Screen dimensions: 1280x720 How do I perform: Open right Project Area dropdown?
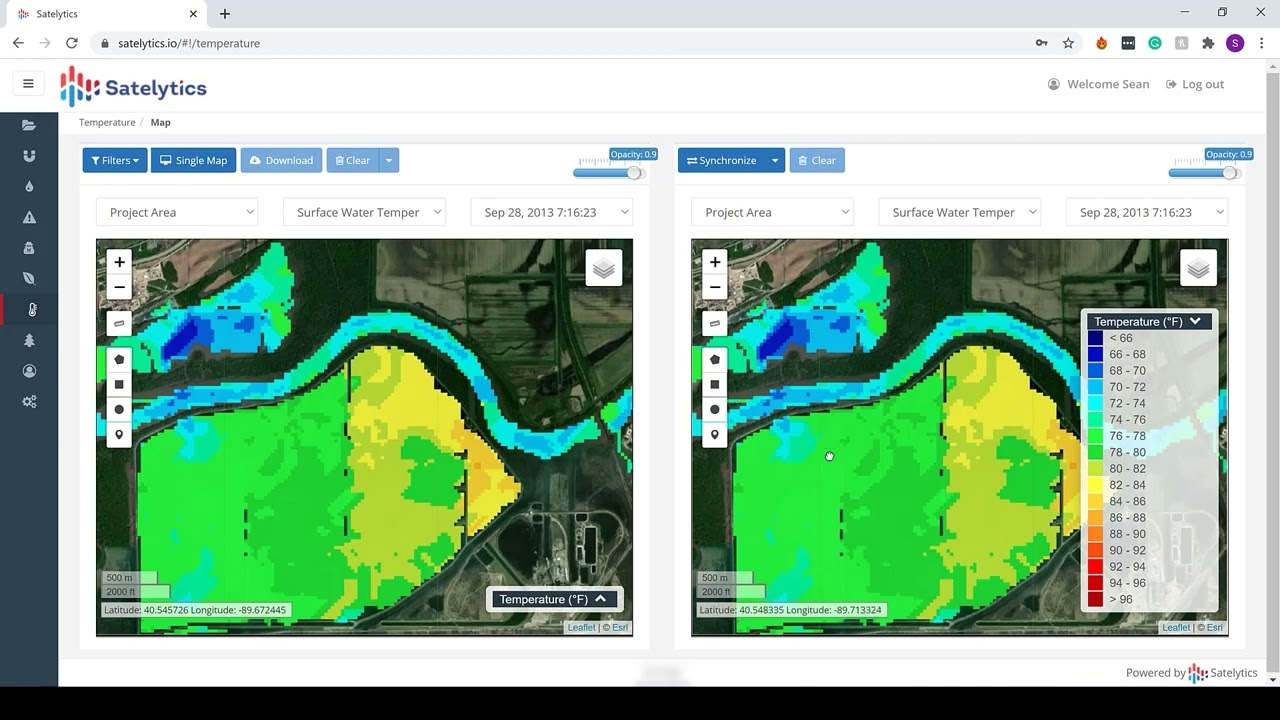(772, 212)
